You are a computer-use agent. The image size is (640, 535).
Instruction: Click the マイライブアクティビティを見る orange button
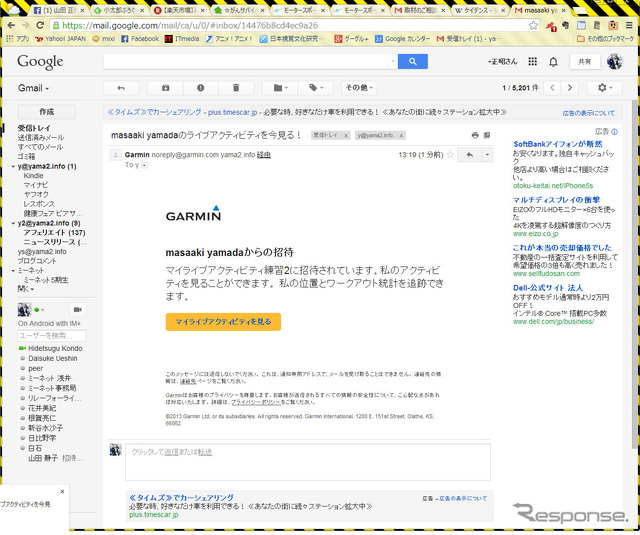pyautogui.click(x=223, y=322)
